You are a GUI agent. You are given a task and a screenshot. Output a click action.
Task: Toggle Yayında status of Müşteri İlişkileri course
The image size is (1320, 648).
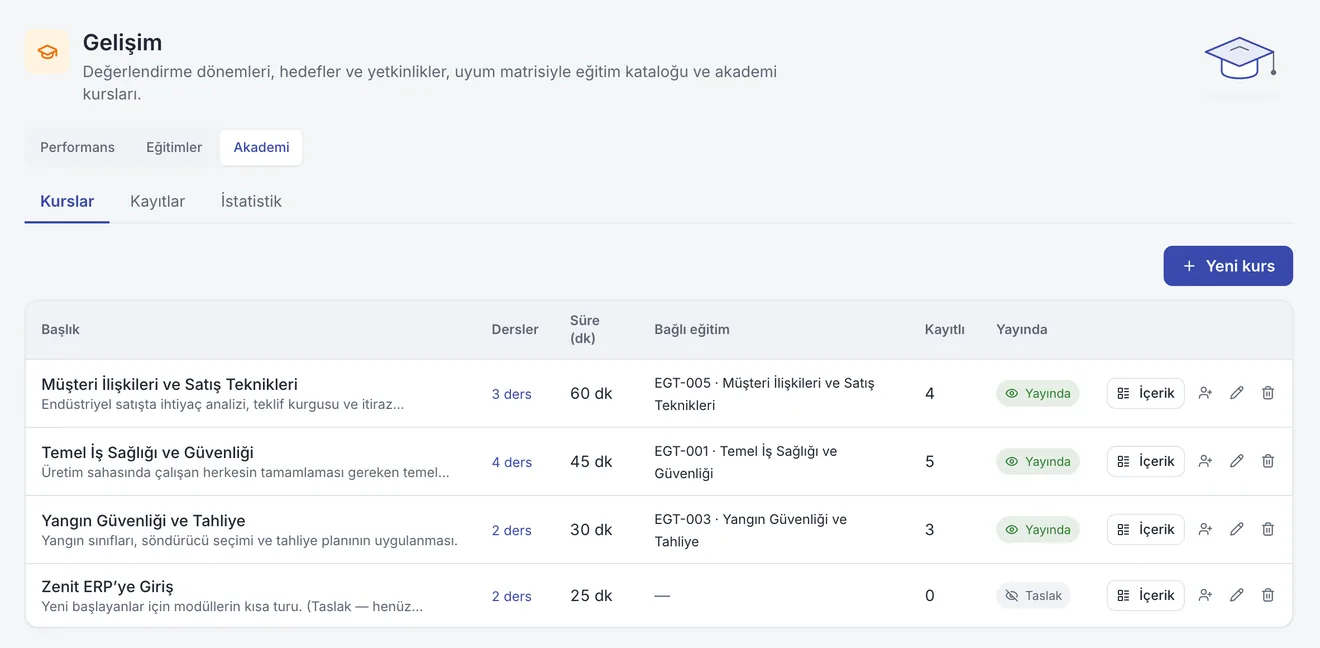click(x=1038, y=393)
